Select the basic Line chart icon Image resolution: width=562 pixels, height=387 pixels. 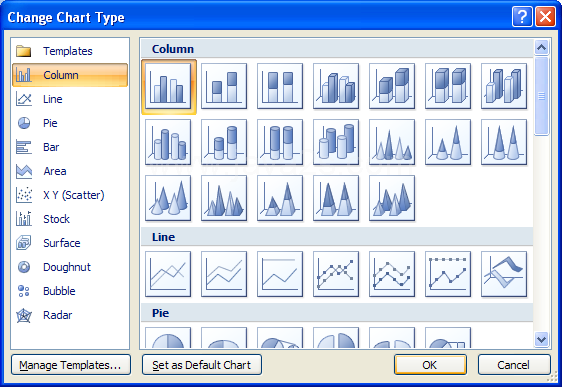coord(168,274)
